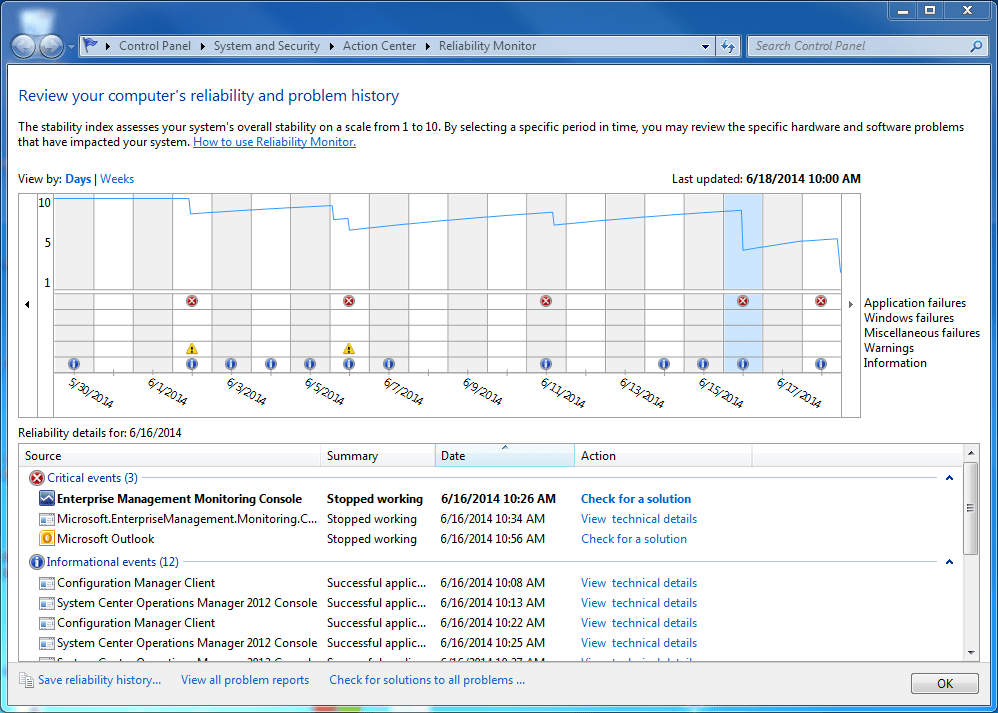Click the warning icon on 6/6/2014
Image resolution: width=998 pixels, height=713 pixels.
click(x=349, y=348)
